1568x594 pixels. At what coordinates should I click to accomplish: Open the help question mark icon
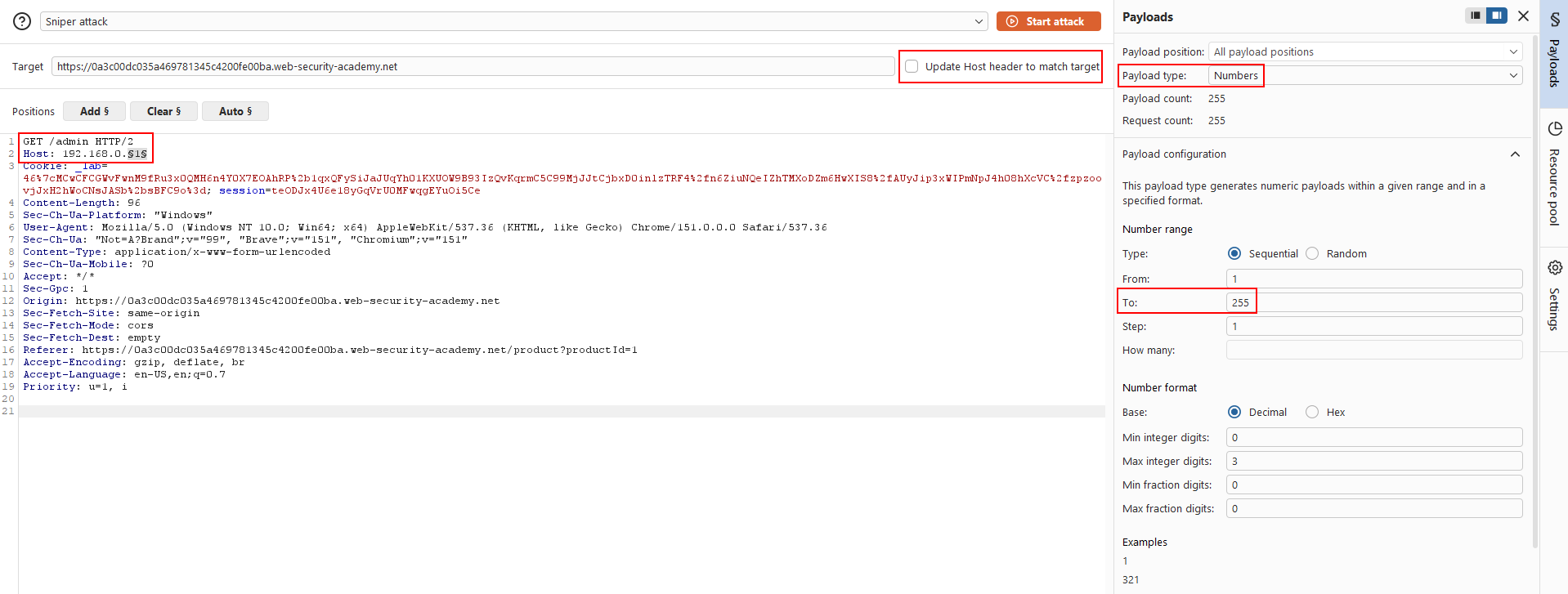(22, 22)
